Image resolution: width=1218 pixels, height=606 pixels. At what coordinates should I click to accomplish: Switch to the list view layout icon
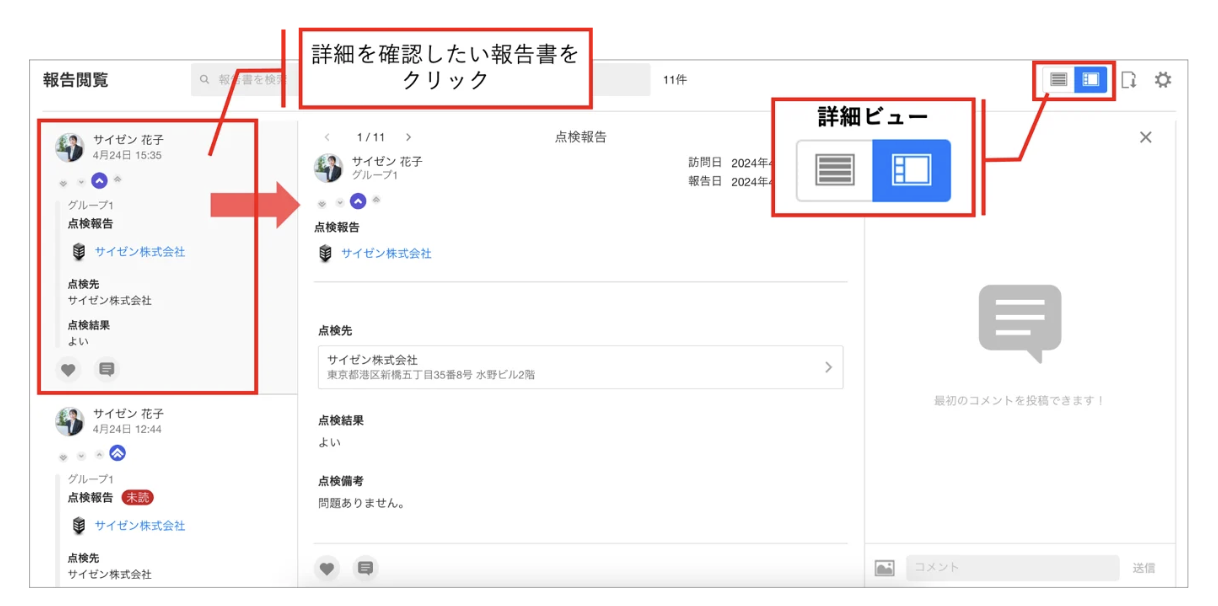point(1058,79)
